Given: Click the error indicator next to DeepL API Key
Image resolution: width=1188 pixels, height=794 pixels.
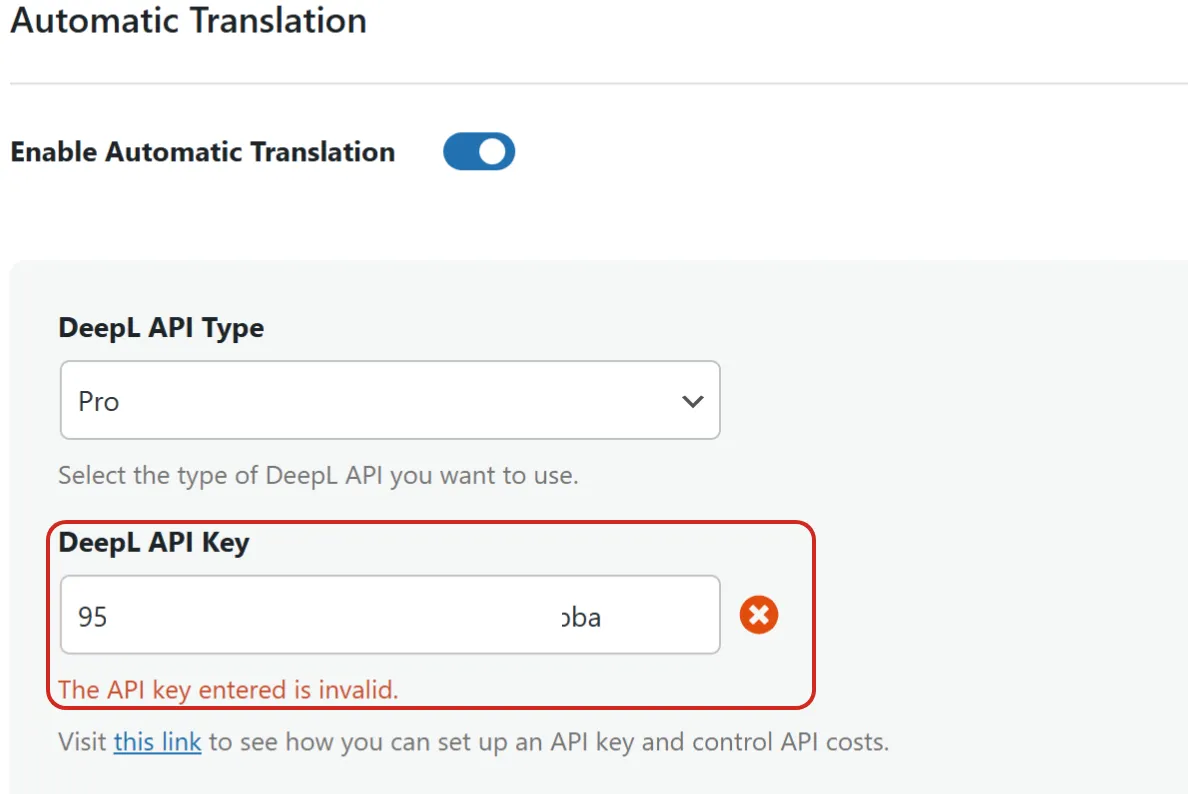Looking at the screenshot, I should click(x=759, y=615).
